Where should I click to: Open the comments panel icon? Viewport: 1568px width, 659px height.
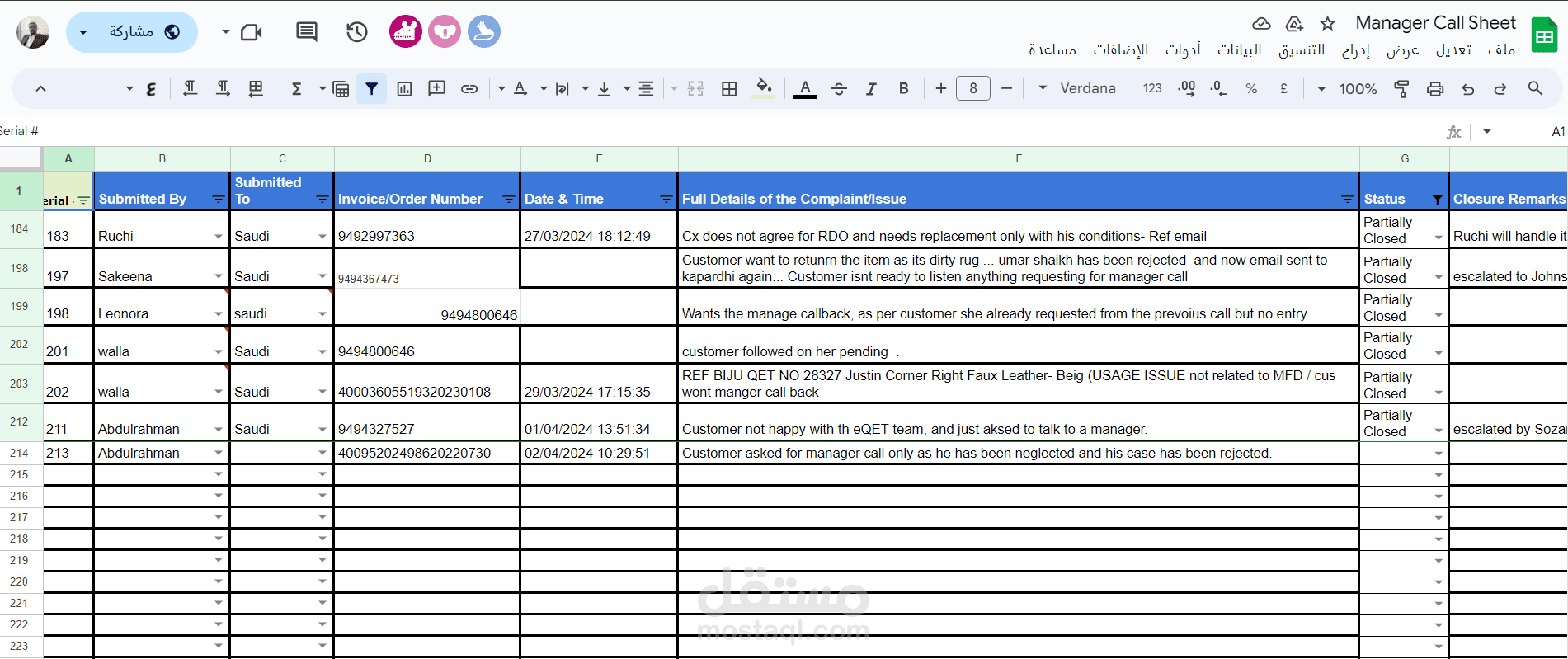307,32
